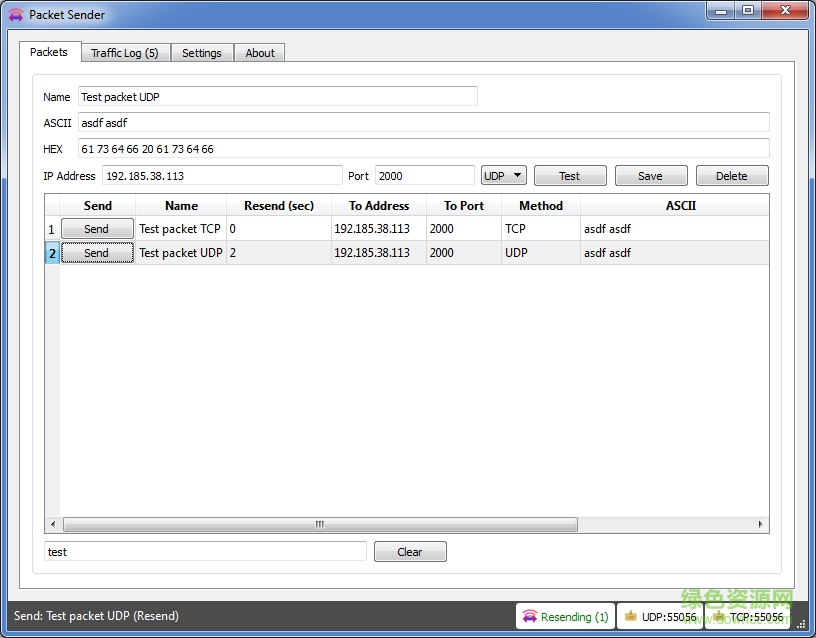Click the UDP row's 192.185.38.113 address cell
The width and height of the screenshot is (816, 638).
click(379, 253)
